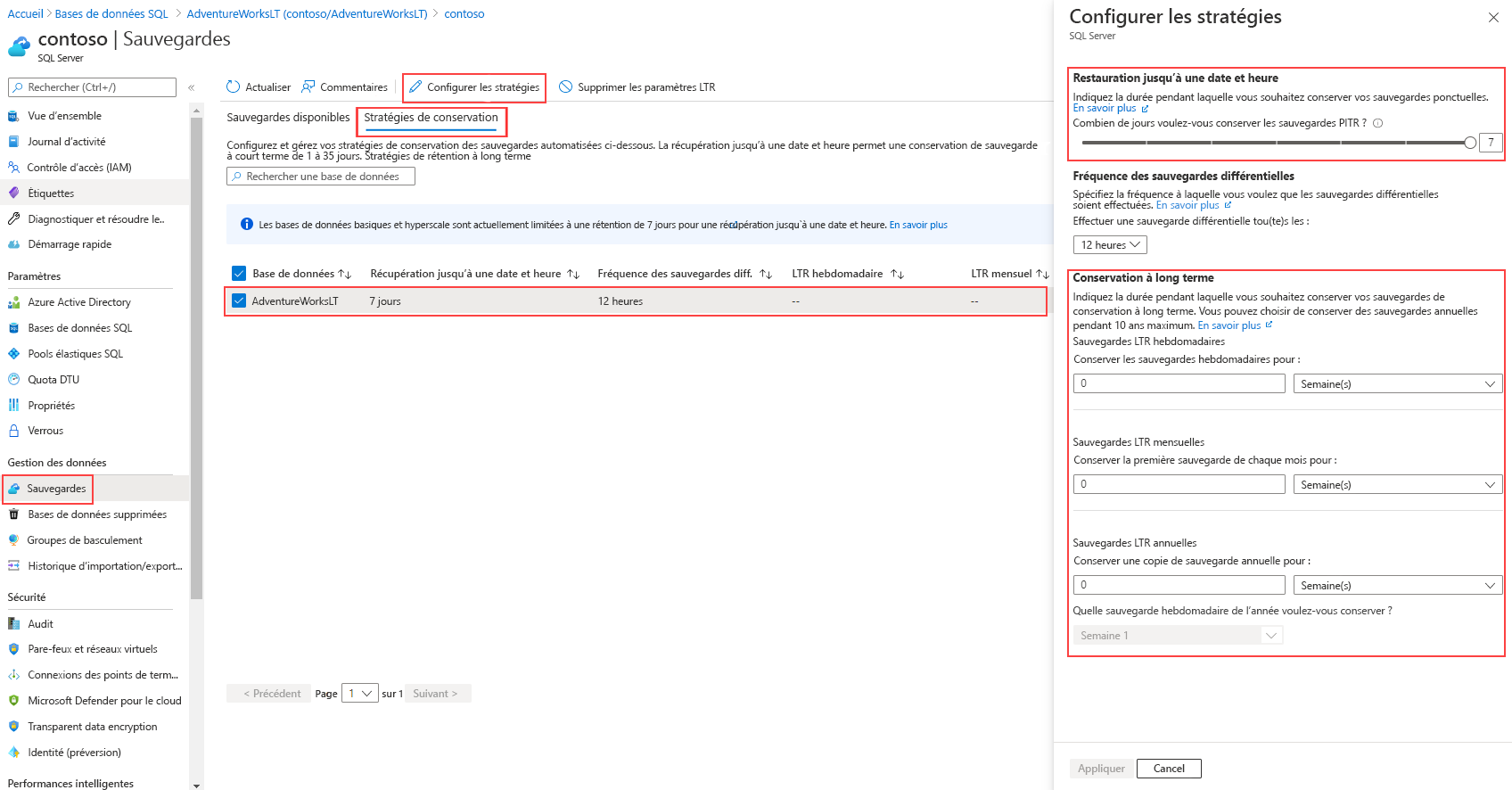Click the Démarrage rapide icon
This screenshot has height=790, width=1512.
click(x=13, y=244)
